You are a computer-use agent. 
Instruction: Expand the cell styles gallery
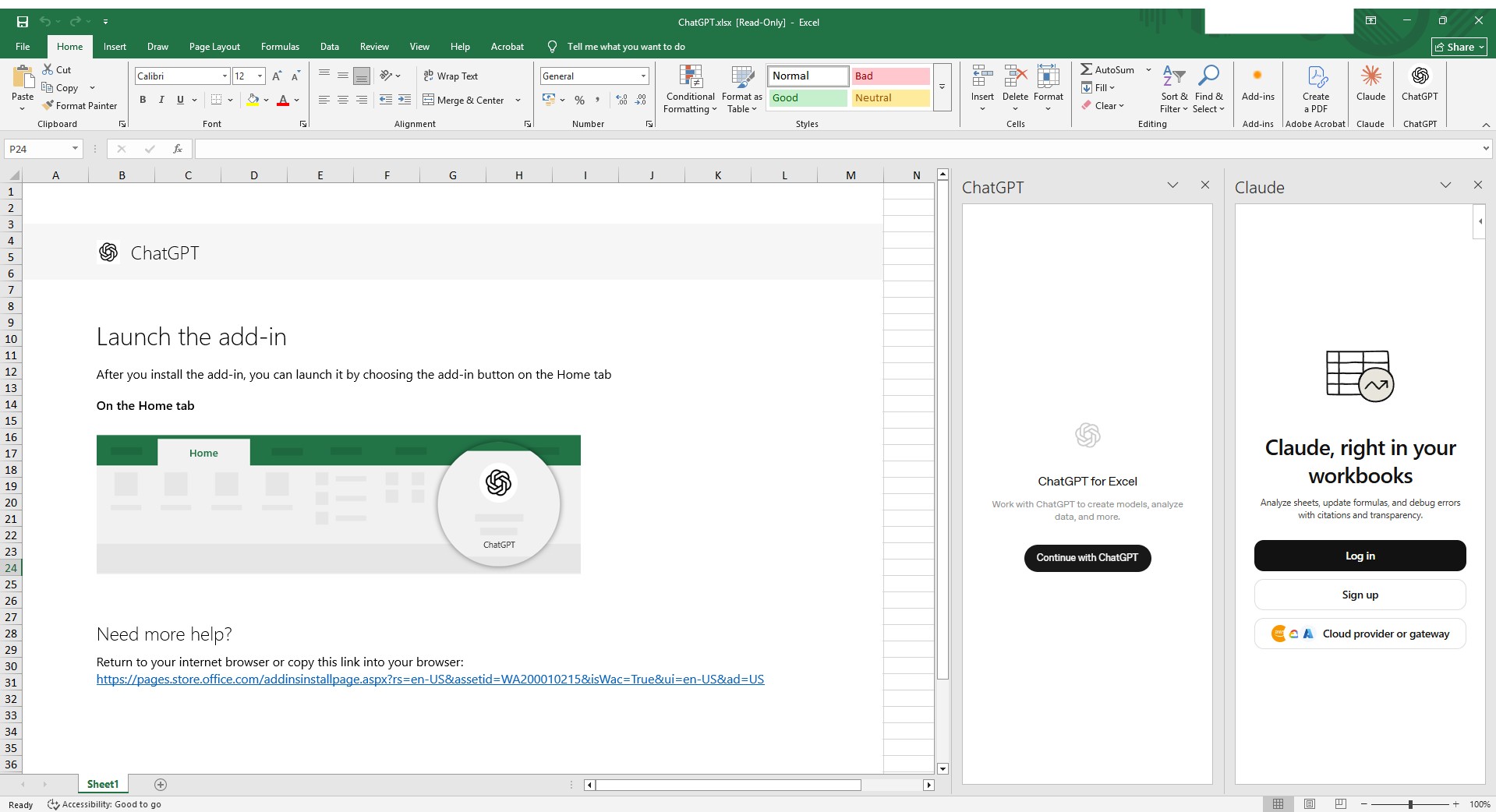[942, 86]
